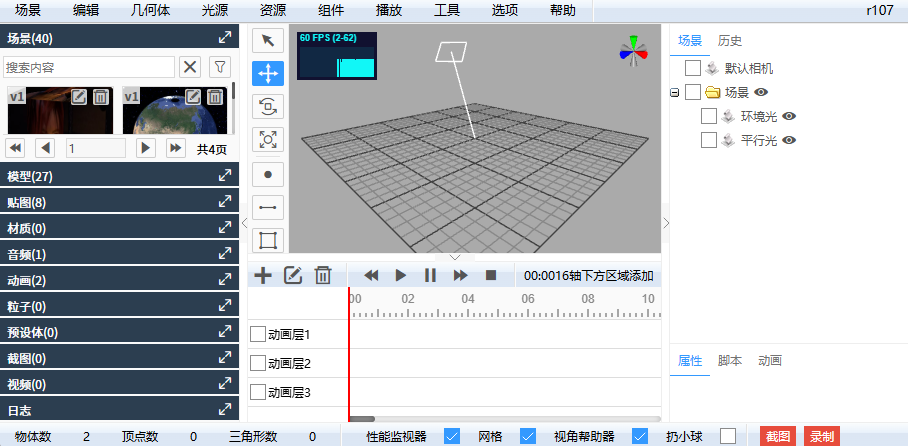Click the 搜索内容 search field
This screenshot has height=446, width=908.
pos(89,67)
